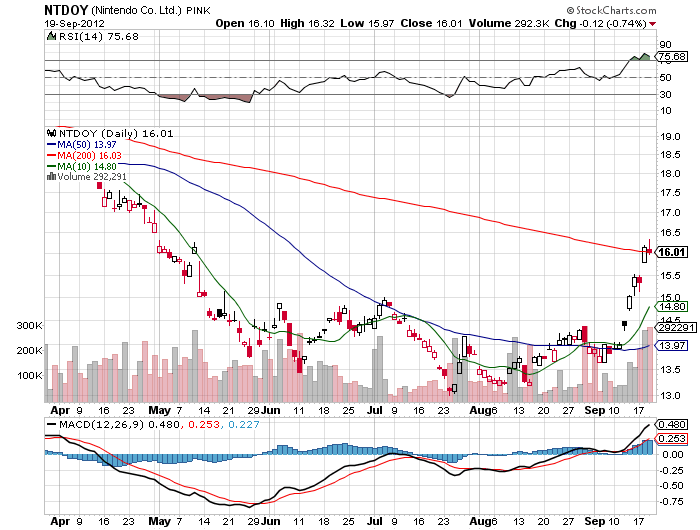
Task: Click the 16.01 last price tag on axis
Action: (671, 252)
